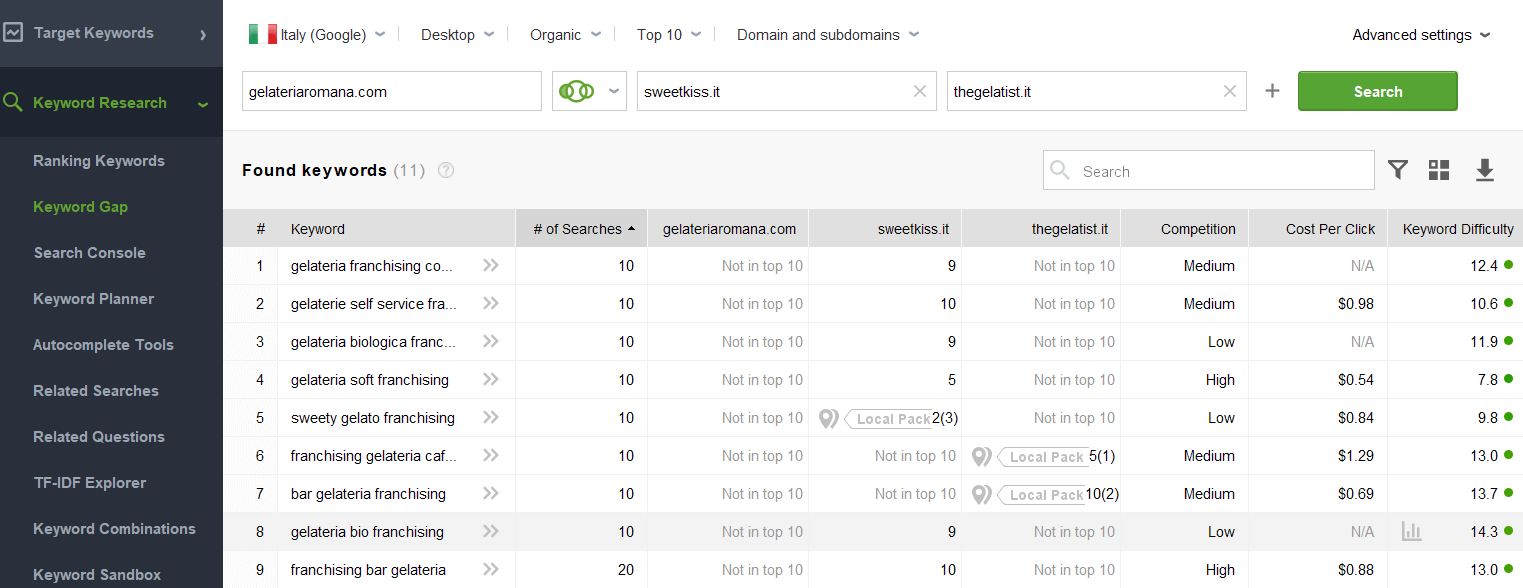
Task: Open the filter funnel icon
Action: [1398, 170]
